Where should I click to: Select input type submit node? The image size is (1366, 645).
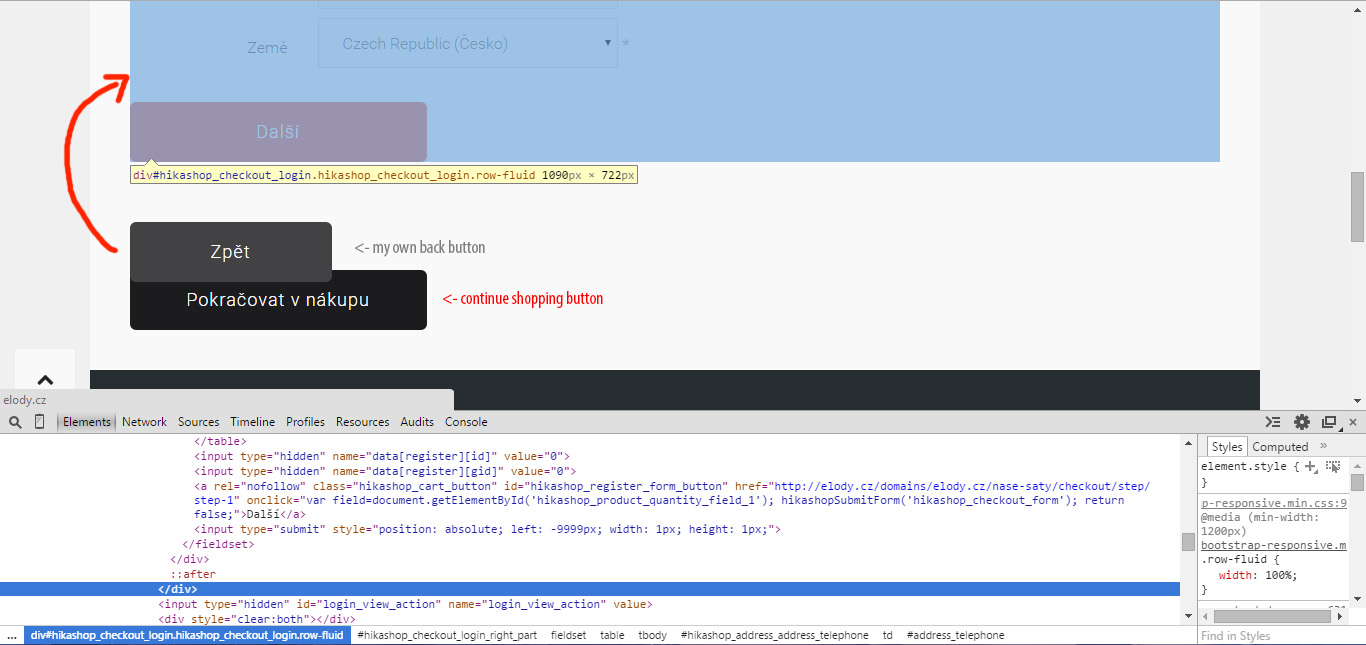click(x=487, y=530)
